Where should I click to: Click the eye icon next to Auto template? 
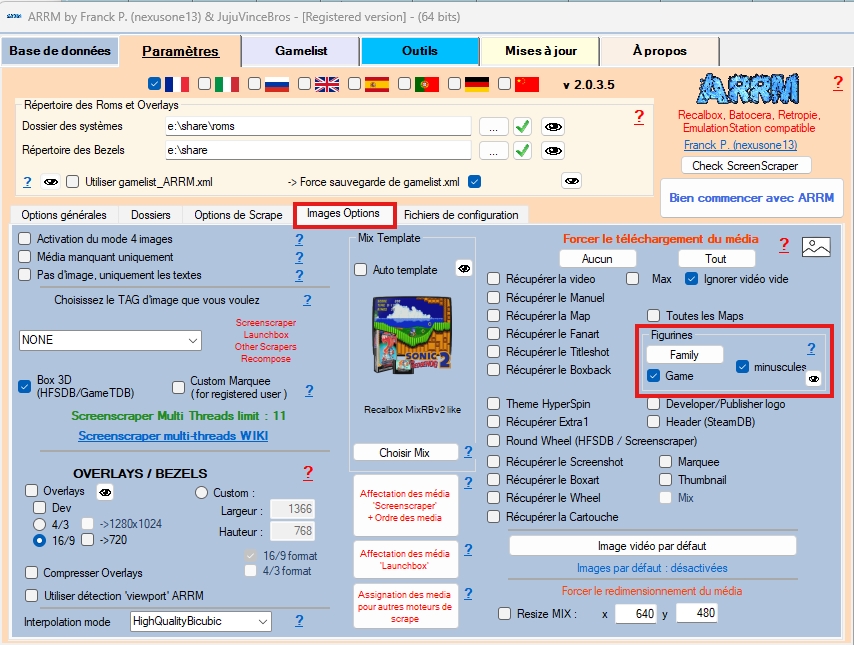[x=464, y=268]
